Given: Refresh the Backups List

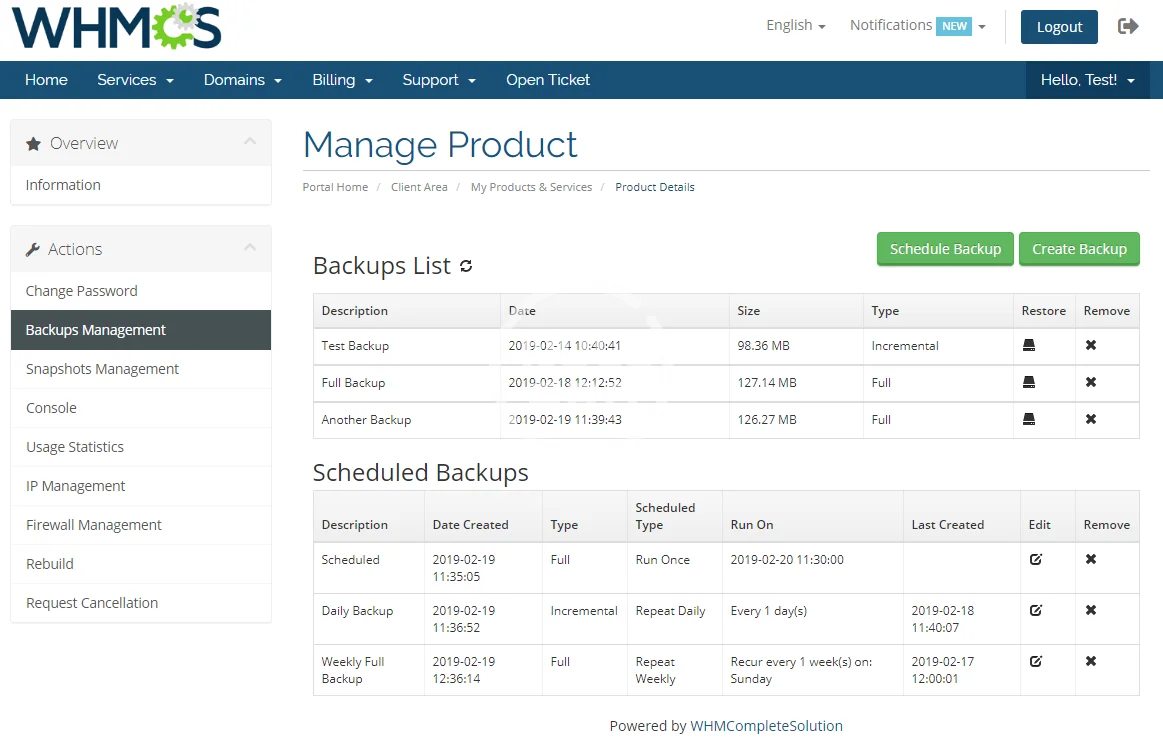Looking at the screenshot, I should (466, 266).
